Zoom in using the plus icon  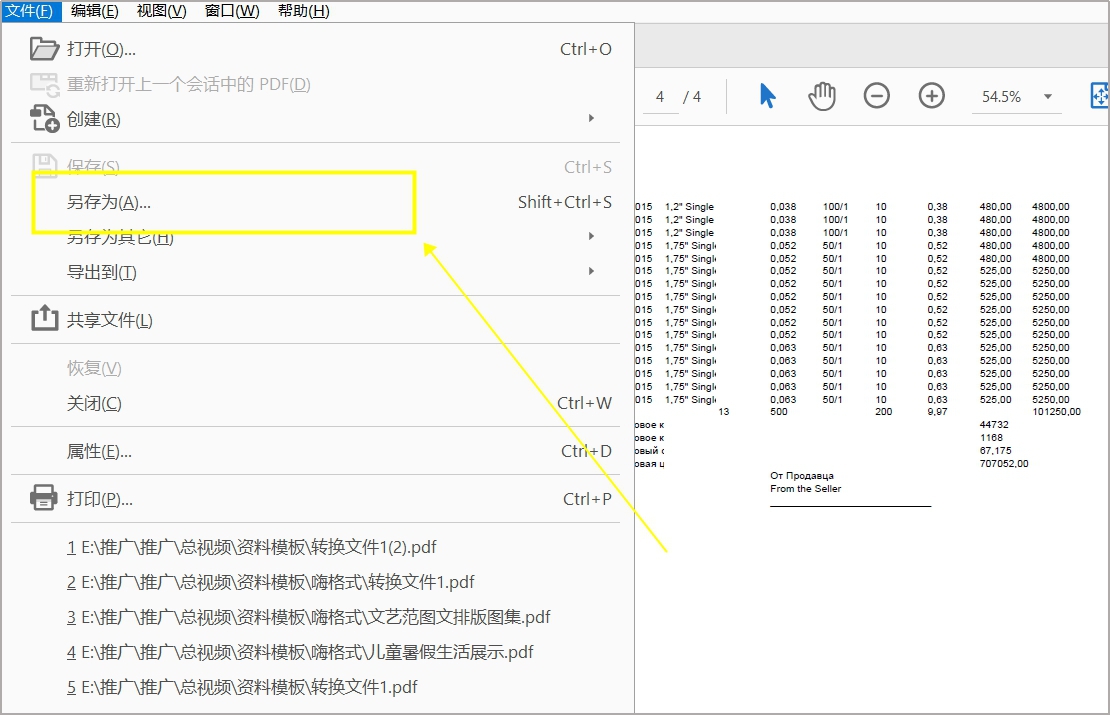[931, 95]
